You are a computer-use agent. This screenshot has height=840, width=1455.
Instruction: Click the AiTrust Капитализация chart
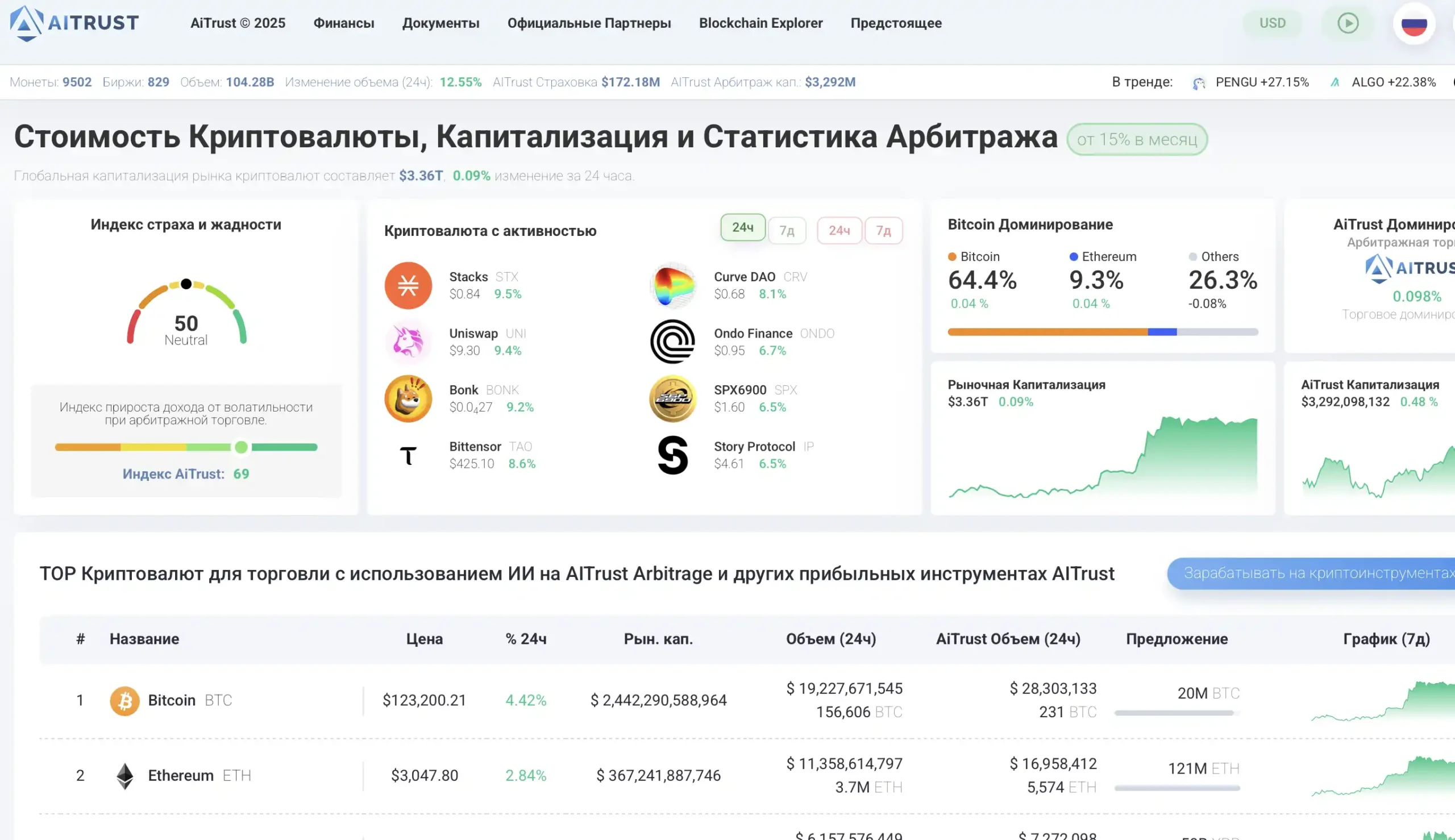coord(1378,470)
